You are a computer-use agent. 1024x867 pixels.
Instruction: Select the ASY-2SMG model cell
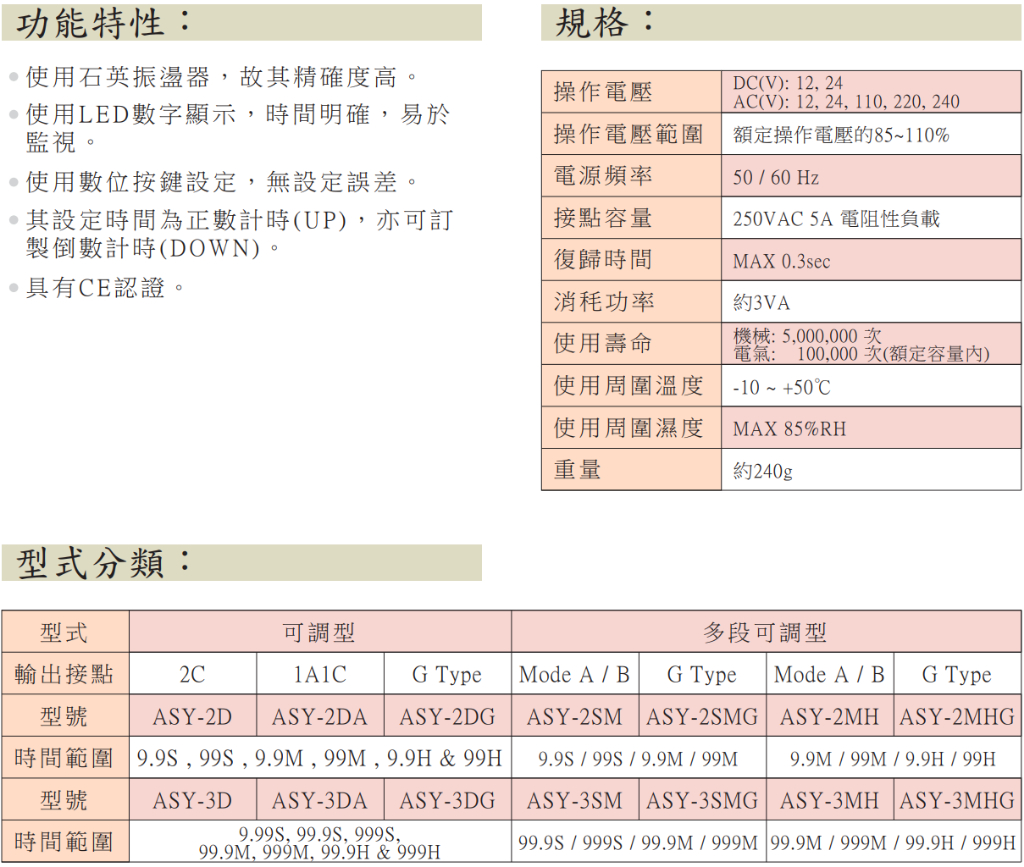(x=702, y=717)
